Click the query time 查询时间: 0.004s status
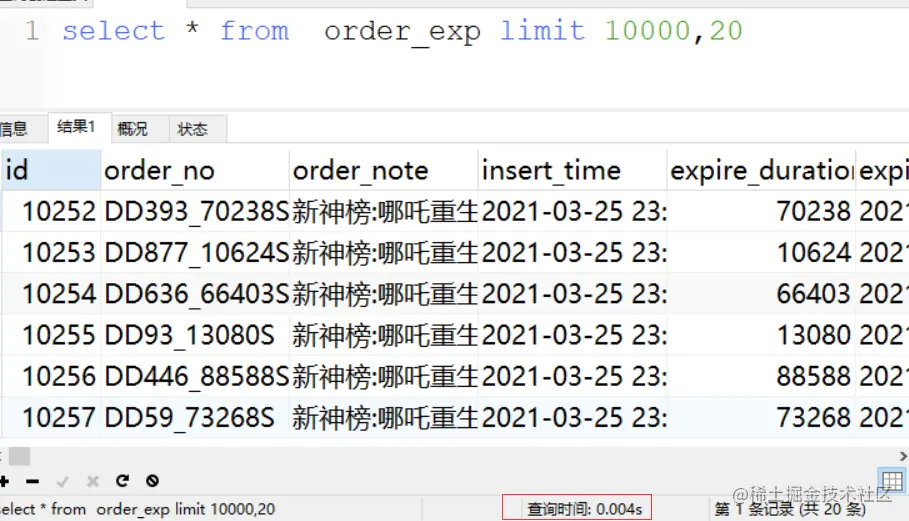 [584, 509]
